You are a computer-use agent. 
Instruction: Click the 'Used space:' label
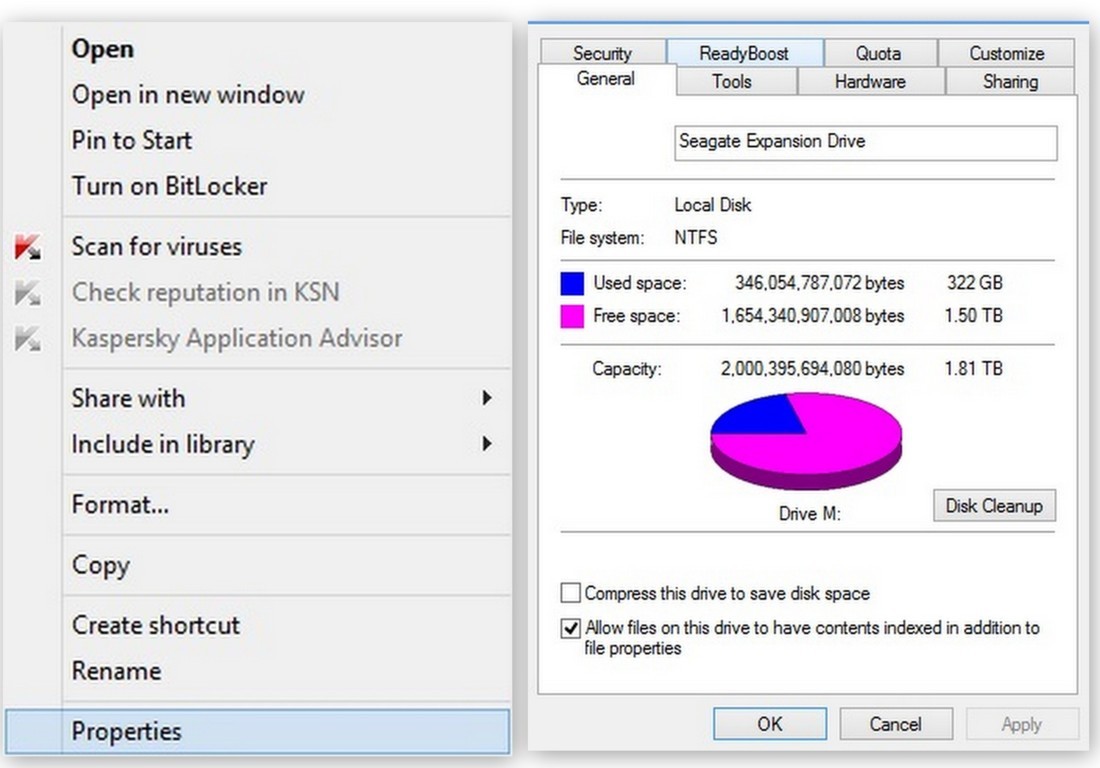(640, 283)
